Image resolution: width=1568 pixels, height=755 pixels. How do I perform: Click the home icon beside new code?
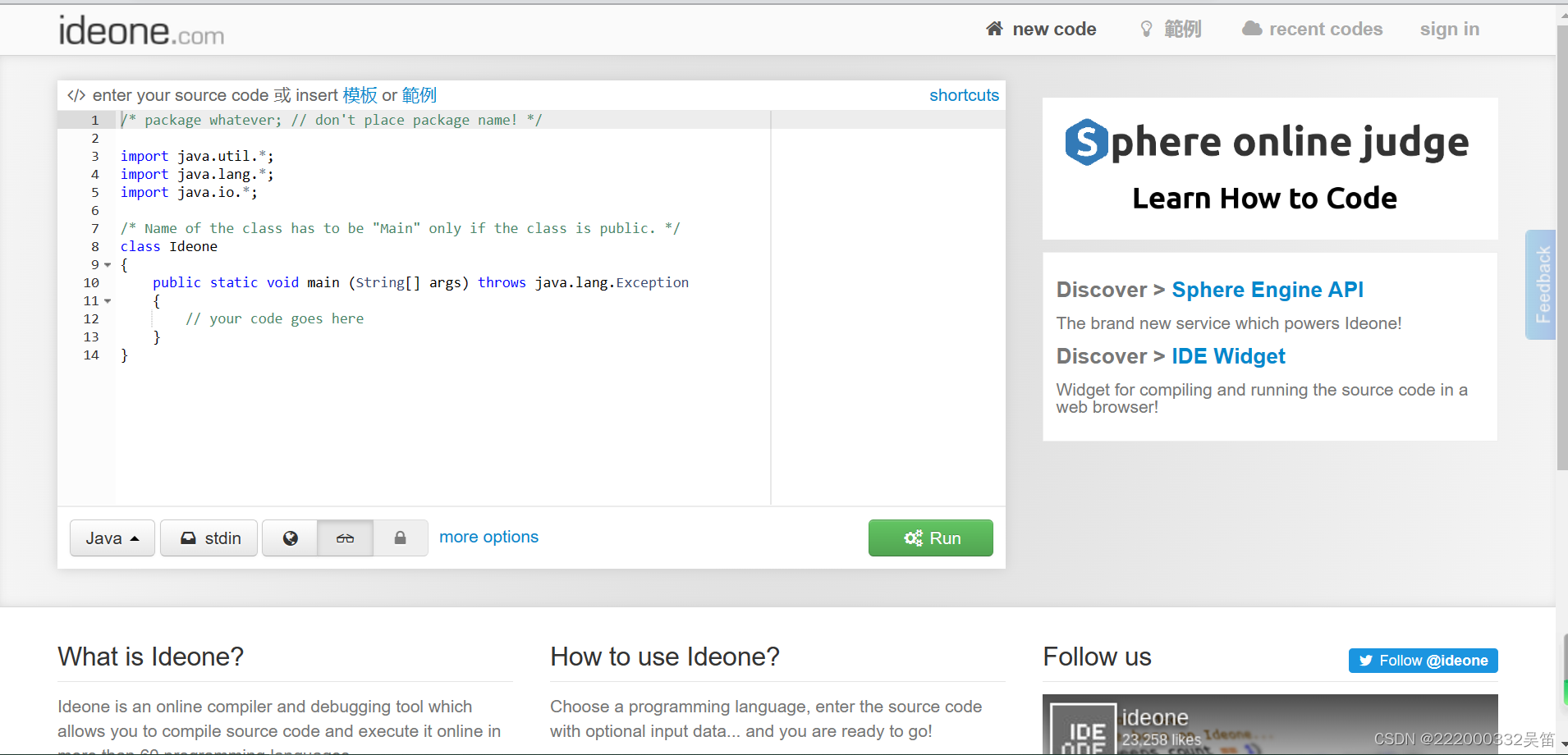pyautogui.click(x=994, y=29)
